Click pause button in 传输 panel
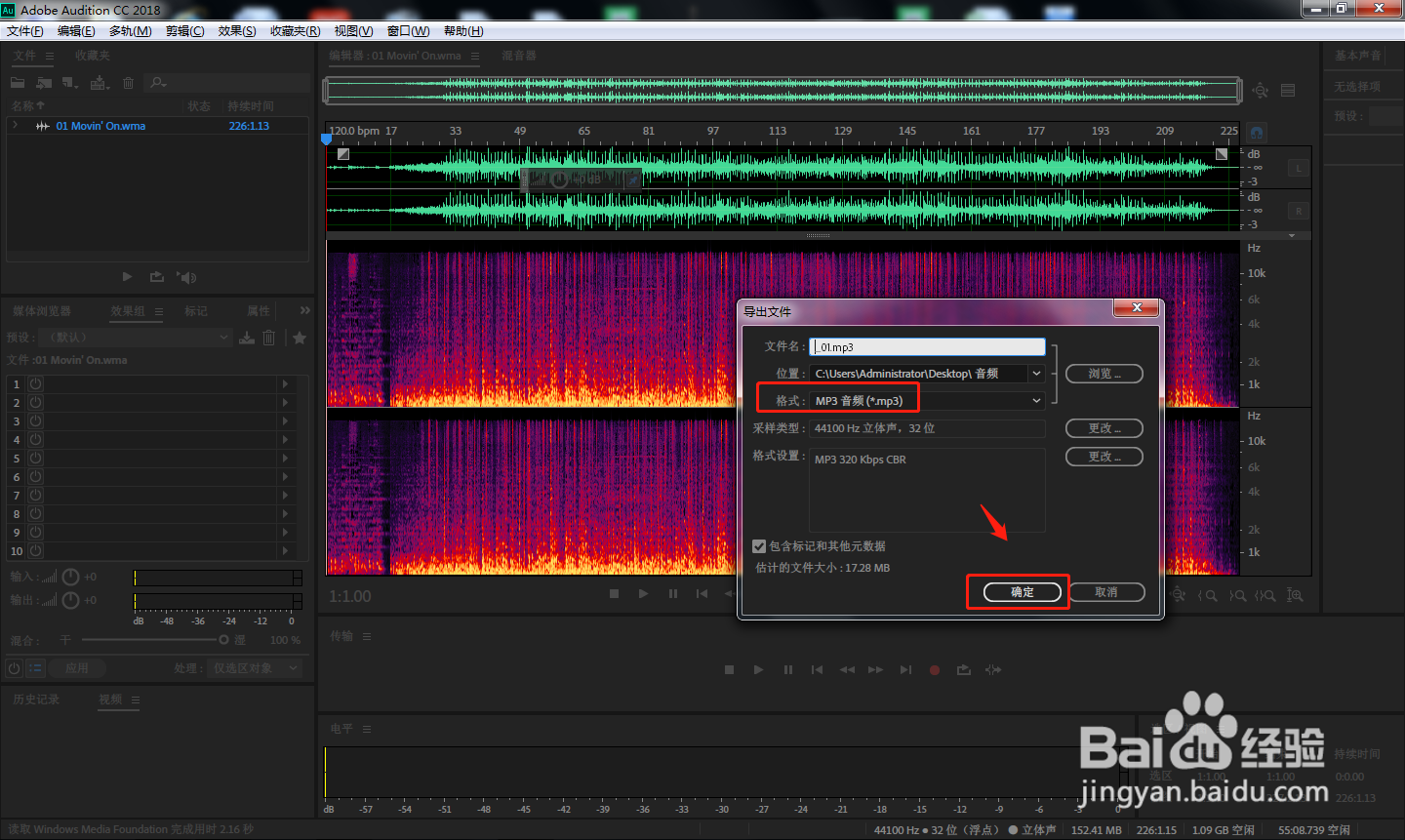The image size is (1405, 840). point(787,669)
